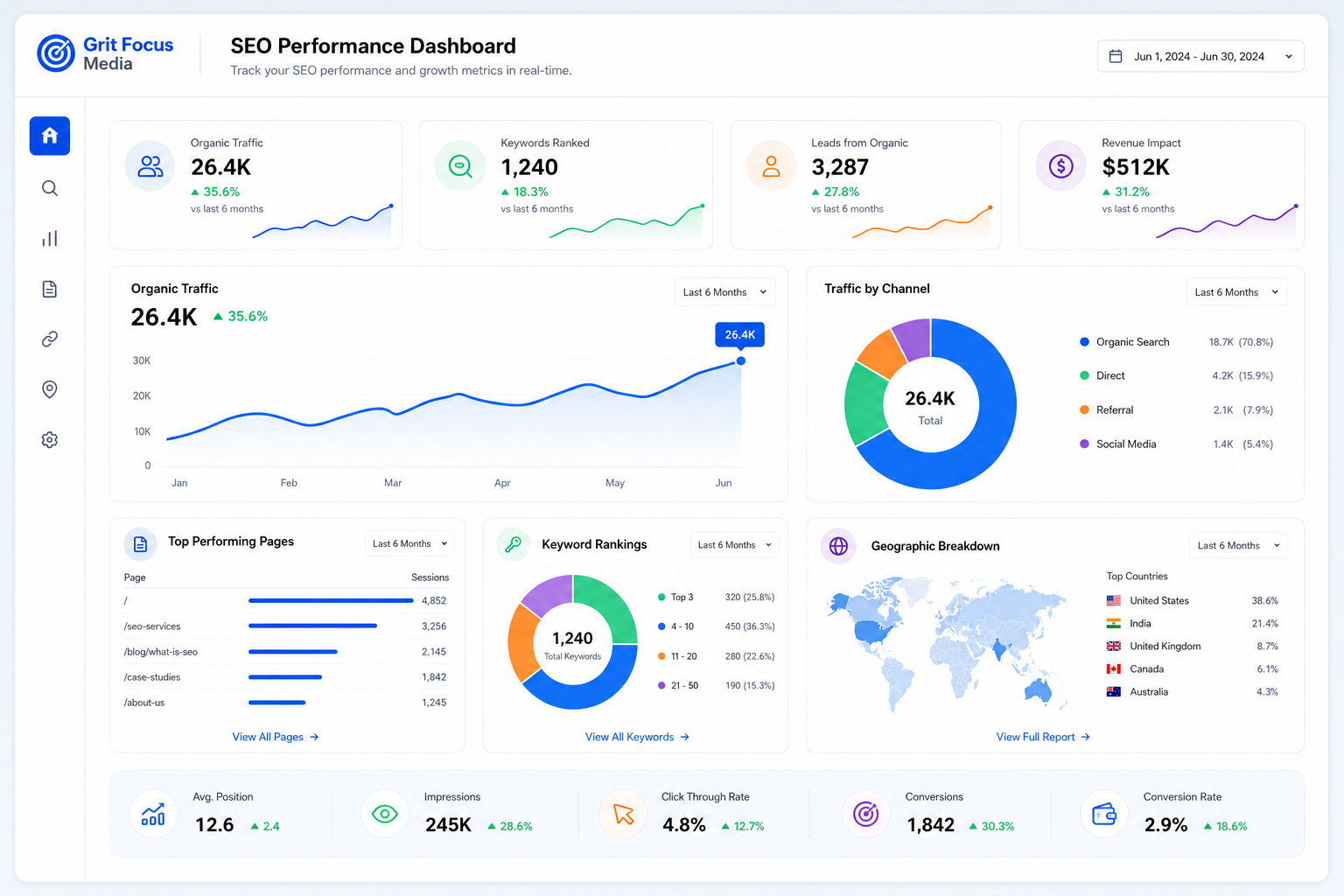1344x896 pixels.
Task: Select Organic Search blue legend dot
Action: point(1085,342)
